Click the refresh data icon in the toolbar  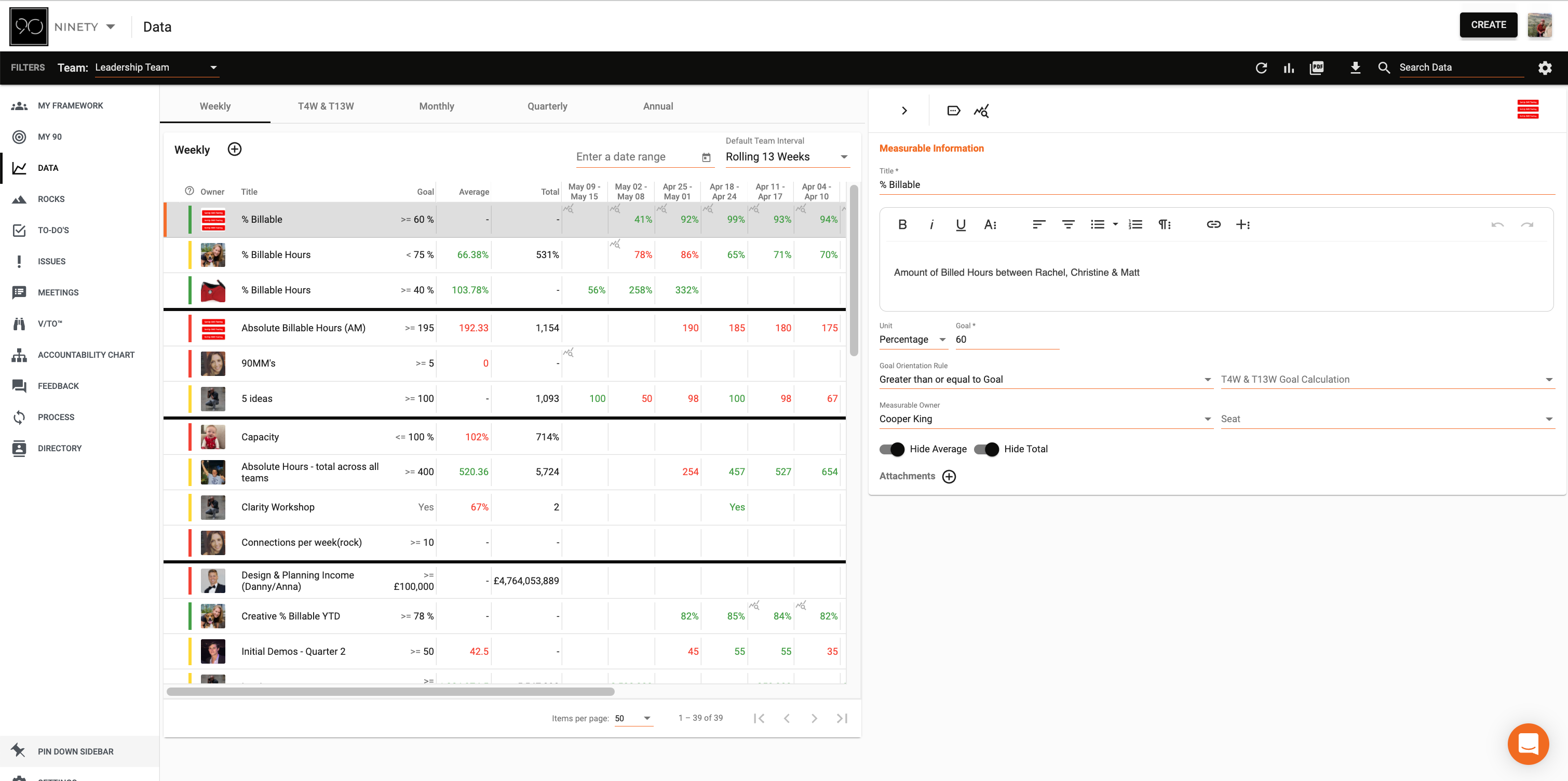click(1262, 68)
